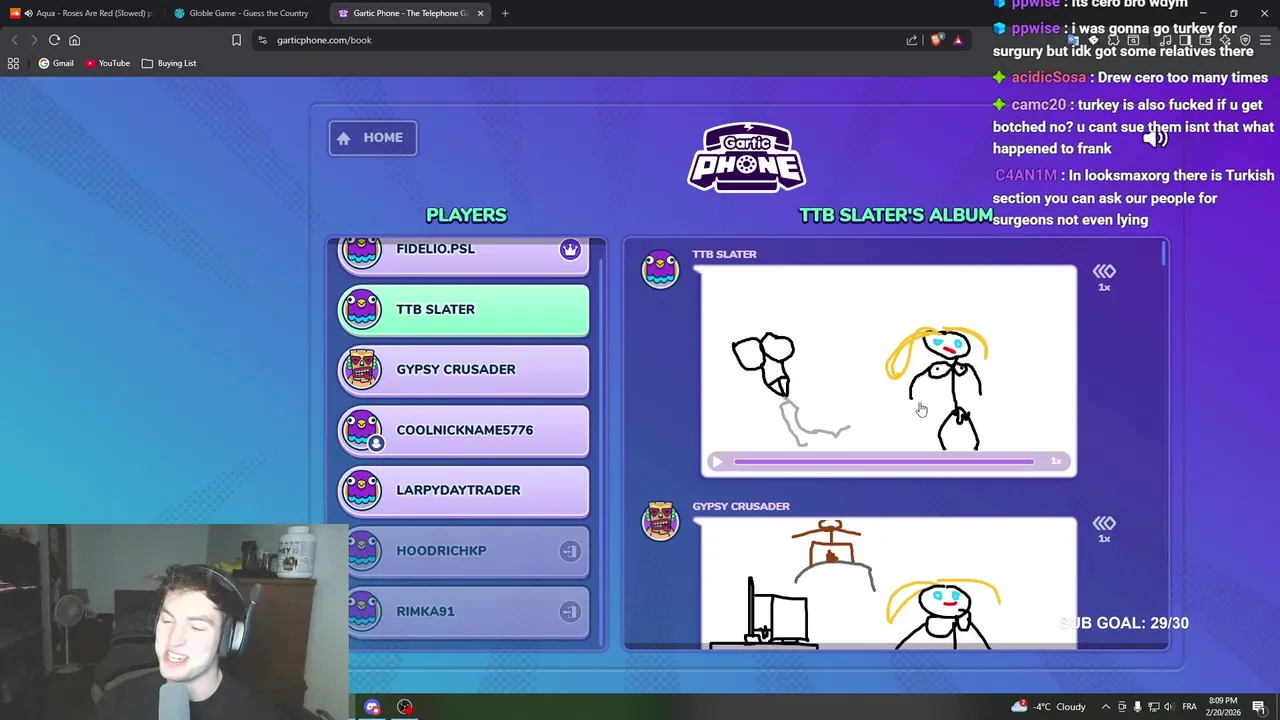Select player COOLNICKNAME5776
Viewport: 1280px width, 720px height.
click(x=463, y=430)
